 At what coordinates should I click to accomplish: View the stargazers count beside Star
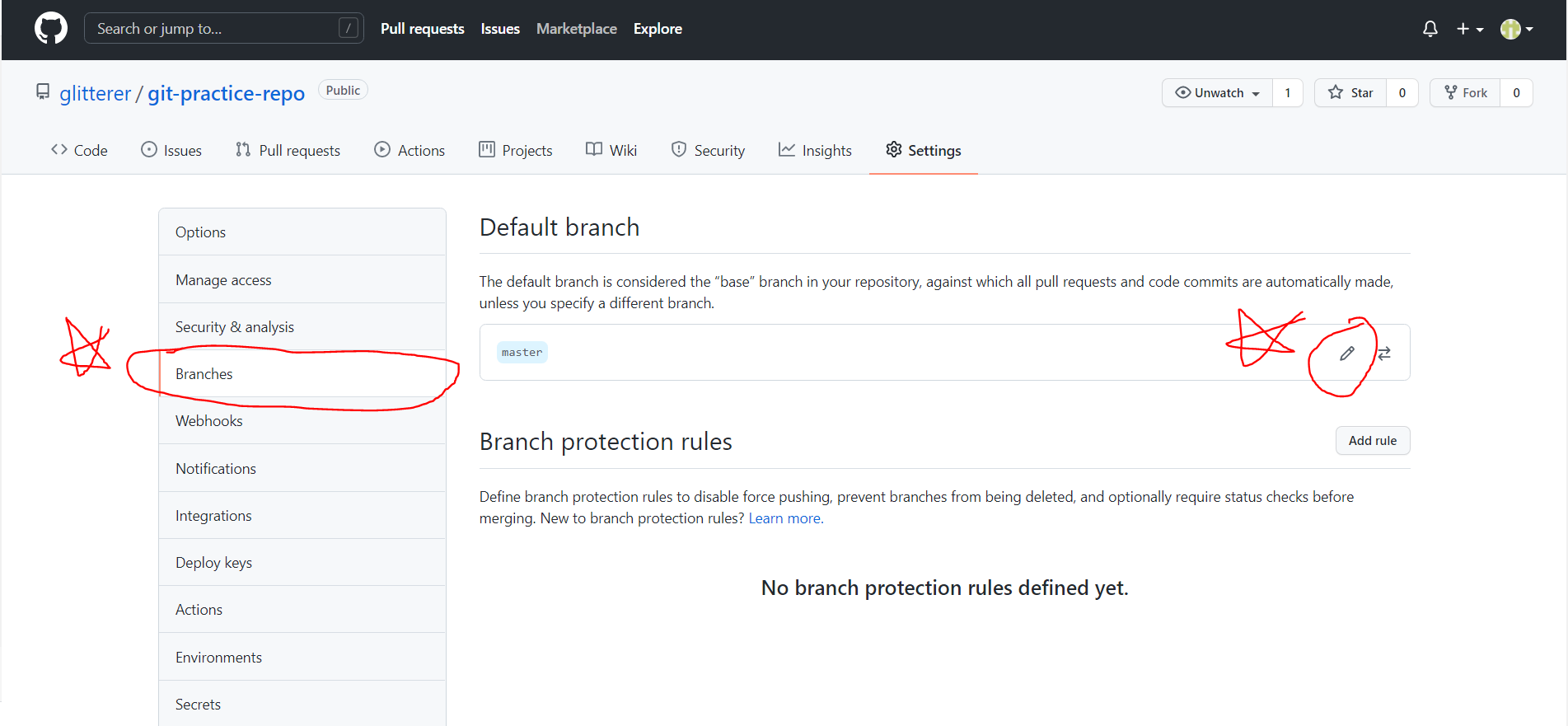(1402, 93)
